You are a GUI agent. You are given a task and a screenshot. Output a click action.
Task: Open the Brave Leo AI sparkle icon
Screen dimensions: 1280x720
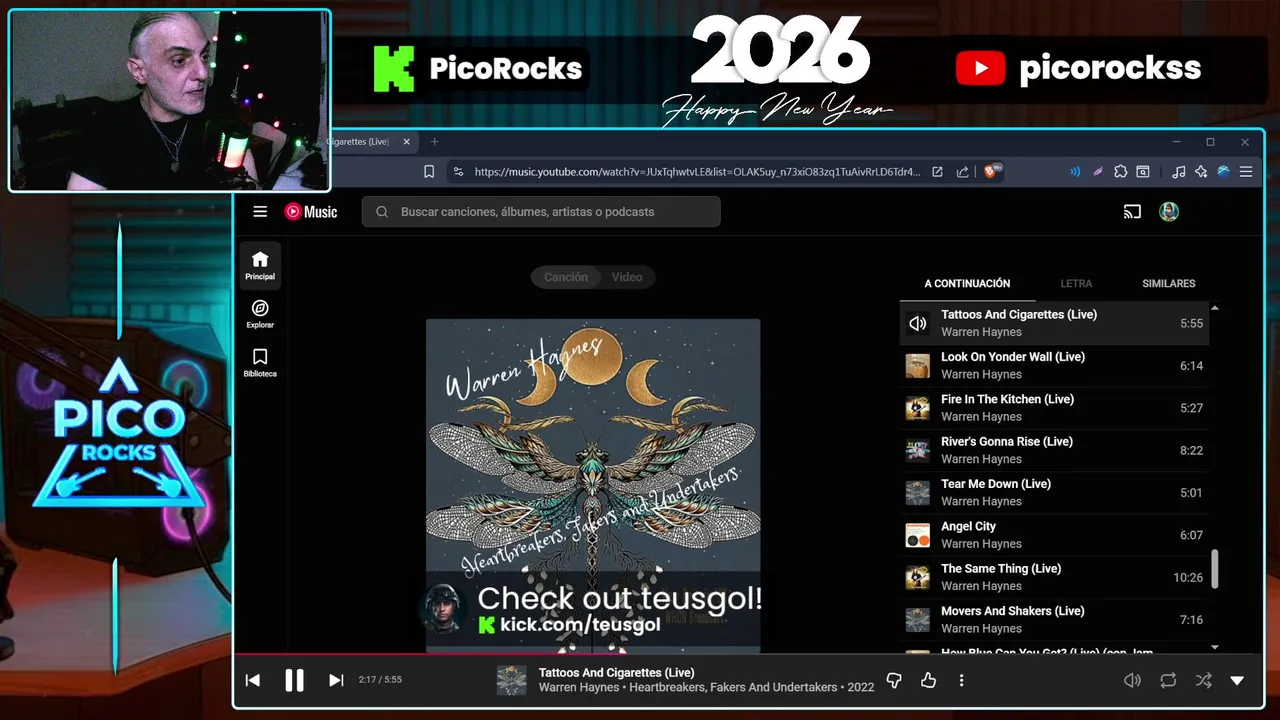click(x=1201, y=172)
